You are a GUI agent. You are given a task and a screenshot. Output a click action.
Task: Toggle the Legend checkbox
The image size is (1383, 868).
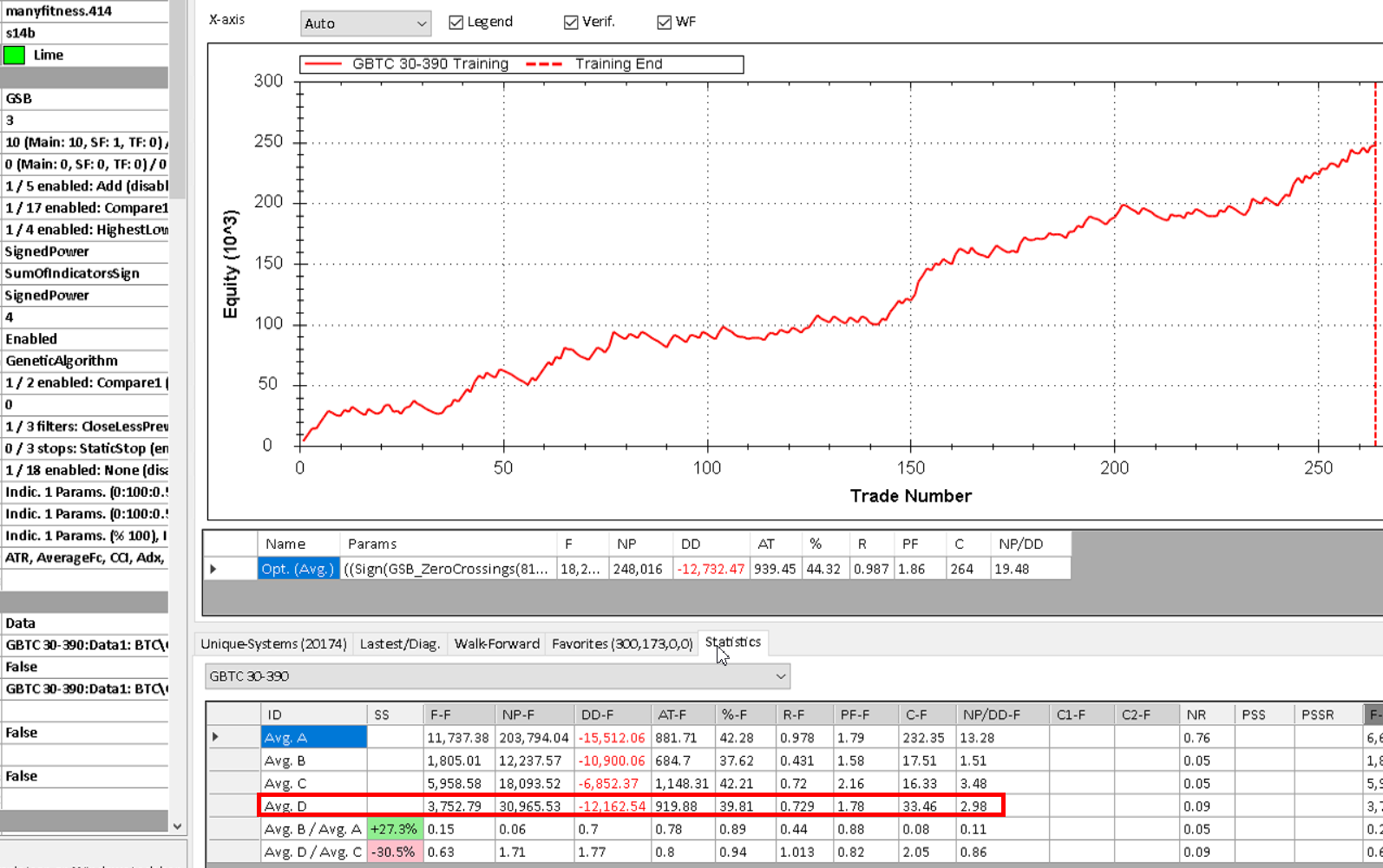pyautogui.click(x=456, y=23)
